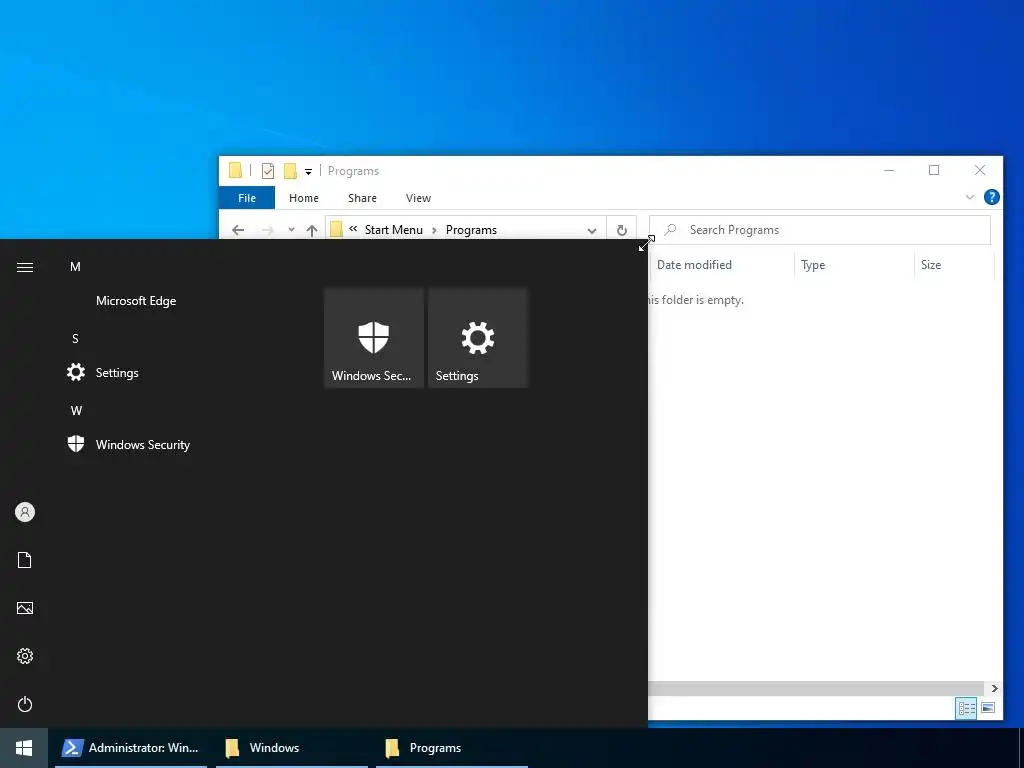Open Documents from Start sidebar
The height and width of the screenshot is (768, 1024).
pyautogui.click(x=25, y=560)
